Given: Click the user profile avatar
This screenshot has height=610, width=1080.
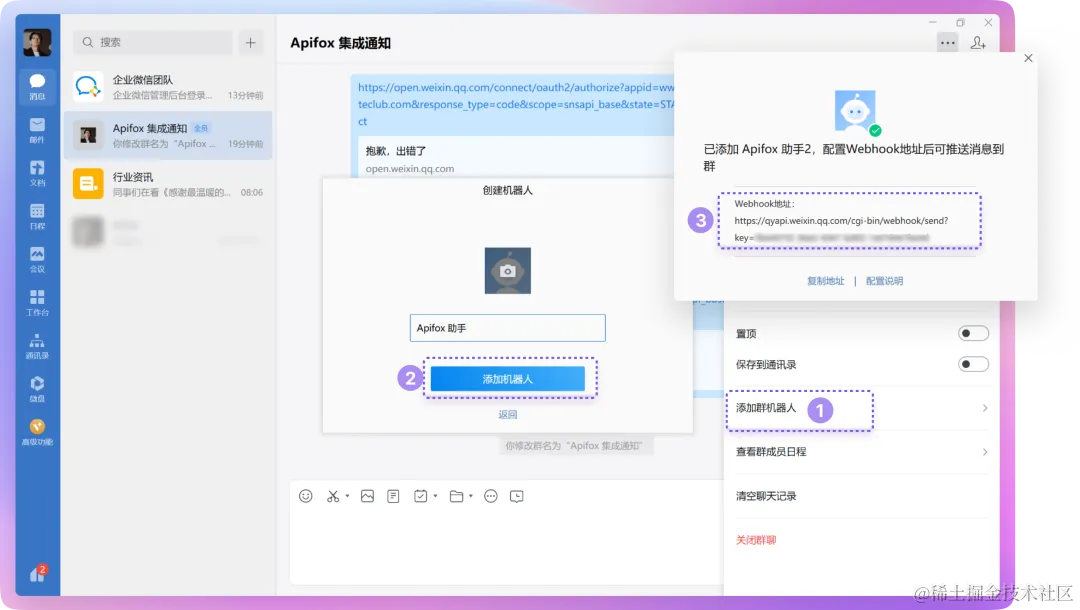Looking at the screenshot, I should click(x=37, y=43).
